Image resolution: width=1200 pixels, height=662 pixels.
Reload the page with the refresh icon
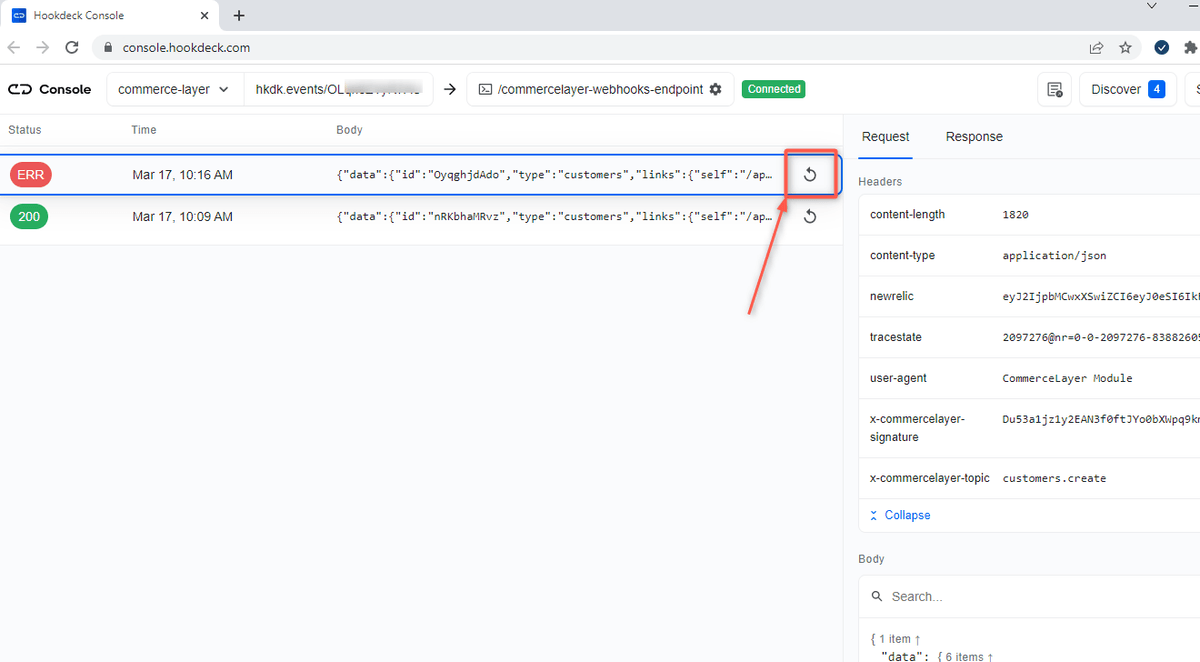point(71,47)
